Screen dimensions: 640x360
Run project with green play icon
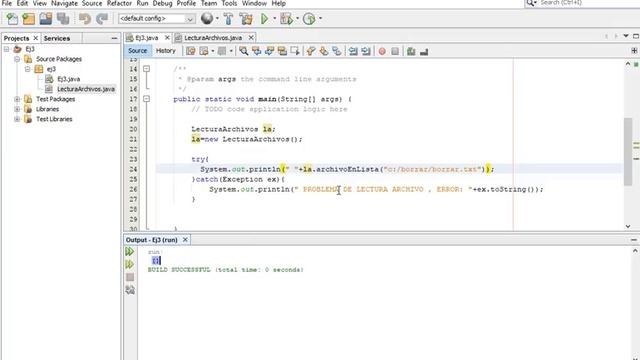click(x=264, y=18)
